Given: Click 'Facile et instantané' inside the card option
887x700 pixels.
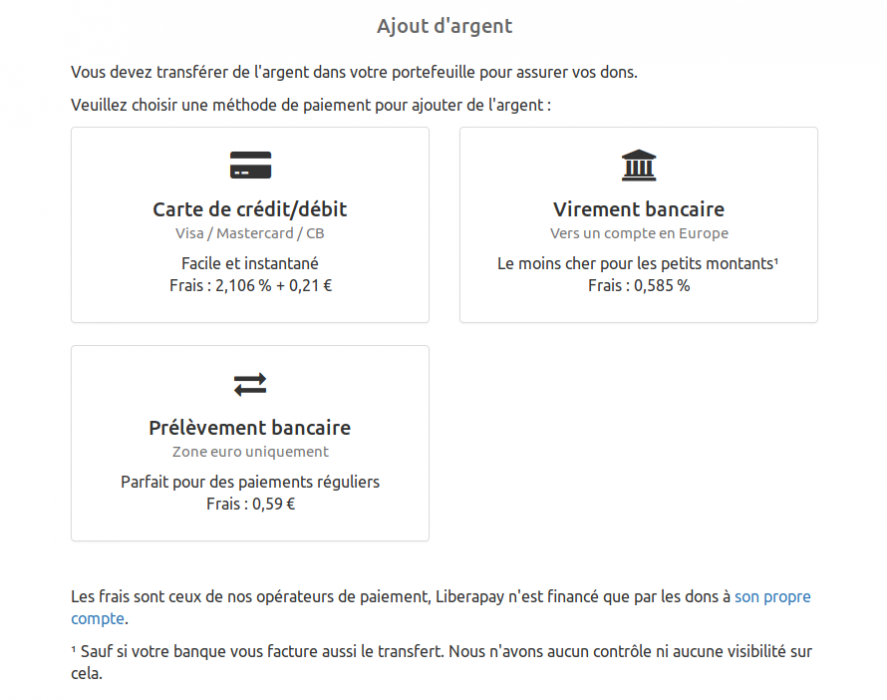Looking at the screenshot, I should click(x=249, y=263).
